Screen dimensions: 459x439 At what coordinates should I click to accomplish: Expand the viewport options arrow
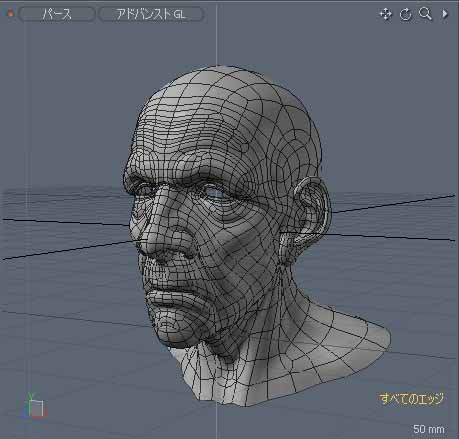tap(445, 14)
